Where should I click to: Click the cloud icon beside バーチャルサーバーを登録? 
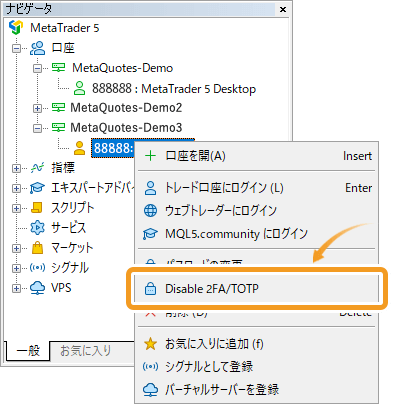pyautogui.click(x=150, y=390)
